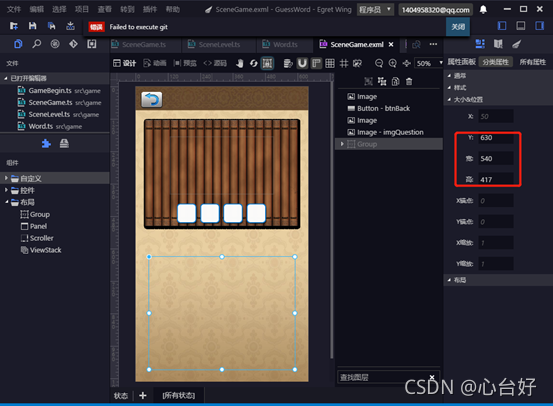Click the back arrow button on canvas

152,100
